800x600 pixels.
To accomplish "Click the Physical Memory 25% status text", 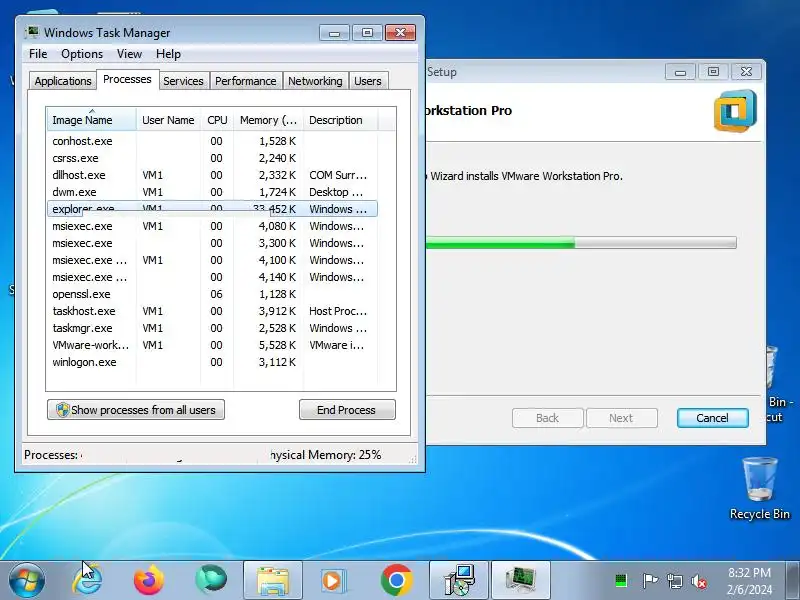I will click(326, 455).
